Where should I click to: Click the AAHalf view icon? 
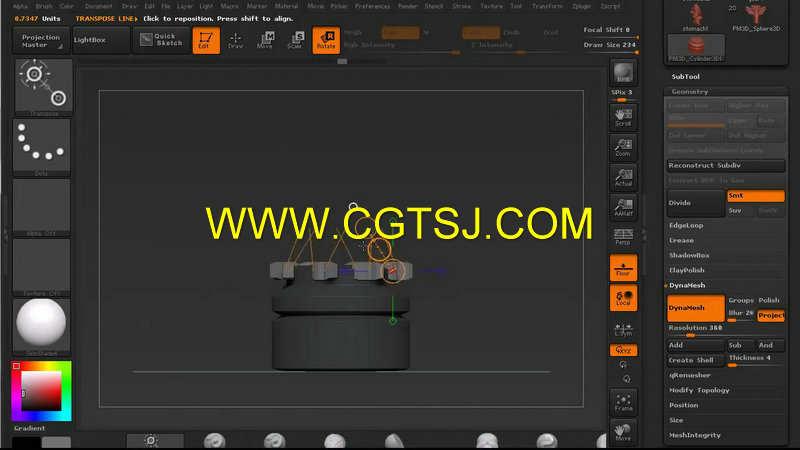[623, 207]
